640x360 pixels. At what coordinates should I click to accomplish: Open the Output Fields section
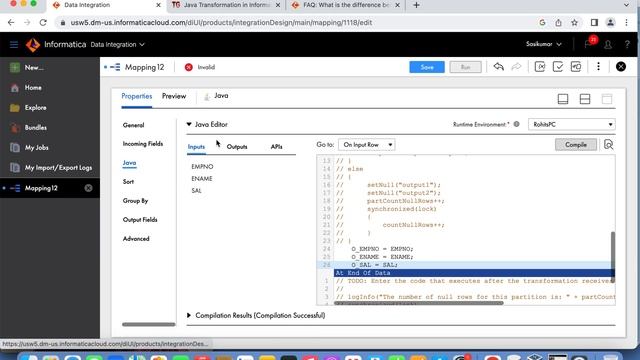coord(140,220)
